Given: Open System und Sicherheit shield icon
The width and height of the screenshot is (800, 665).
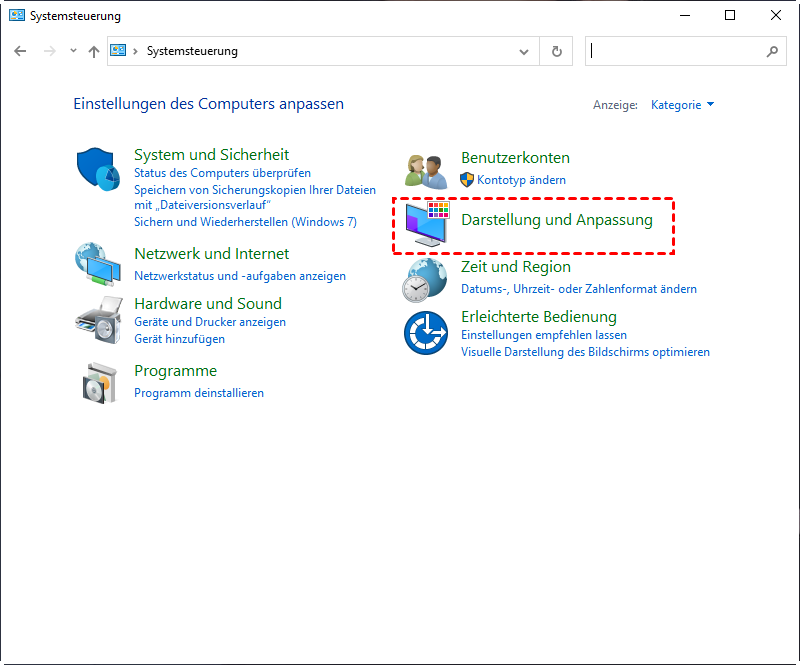Looking at the screenshot, I should [x=98, y=169].
